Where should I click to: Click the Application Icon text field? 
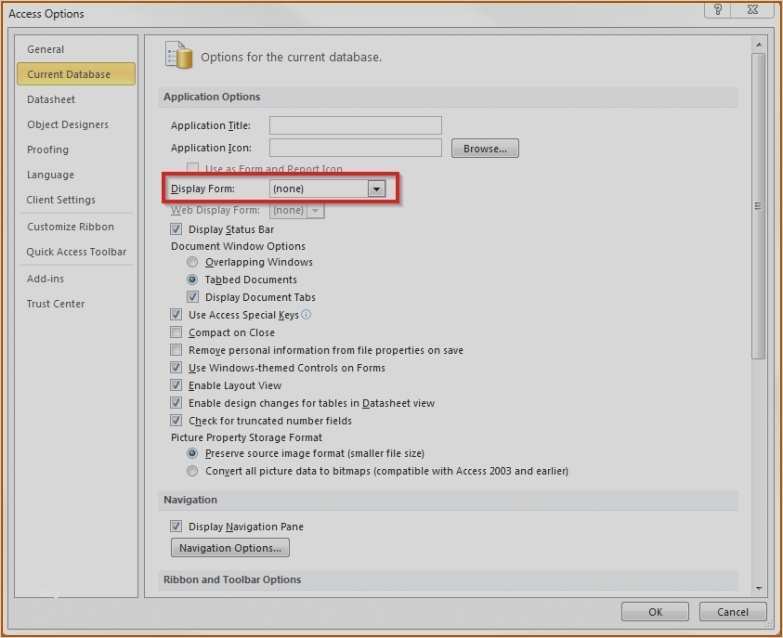point(356,148)
